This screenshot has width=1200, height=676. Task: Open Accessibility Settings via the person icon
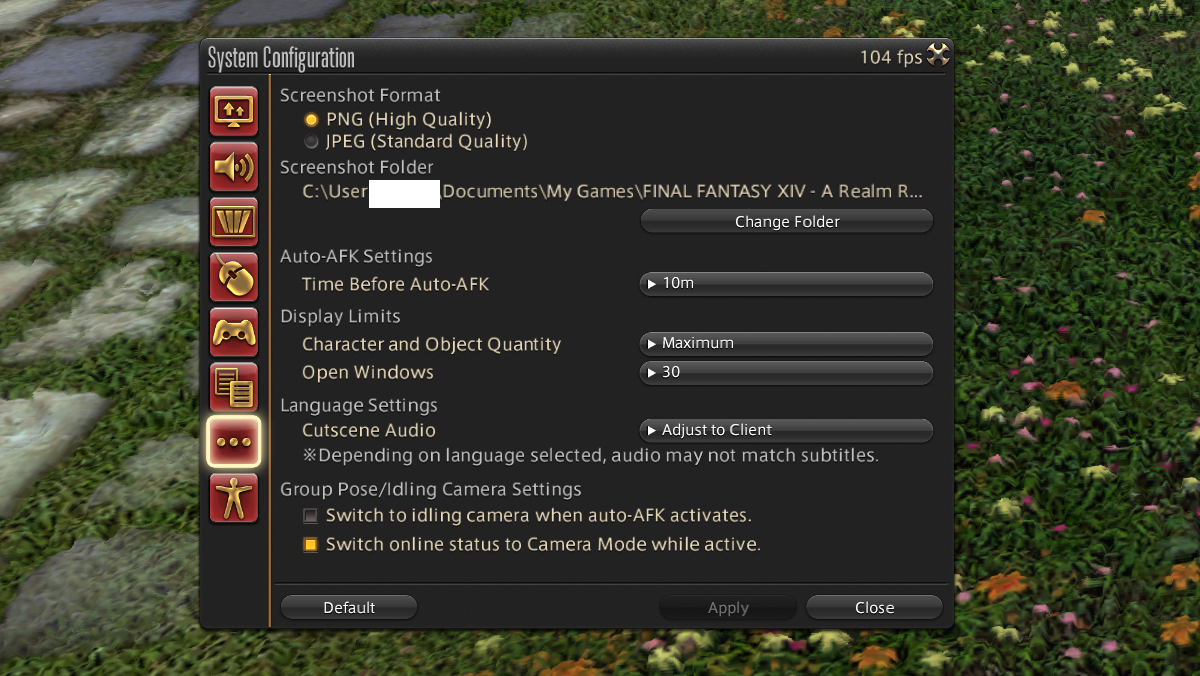233,497
